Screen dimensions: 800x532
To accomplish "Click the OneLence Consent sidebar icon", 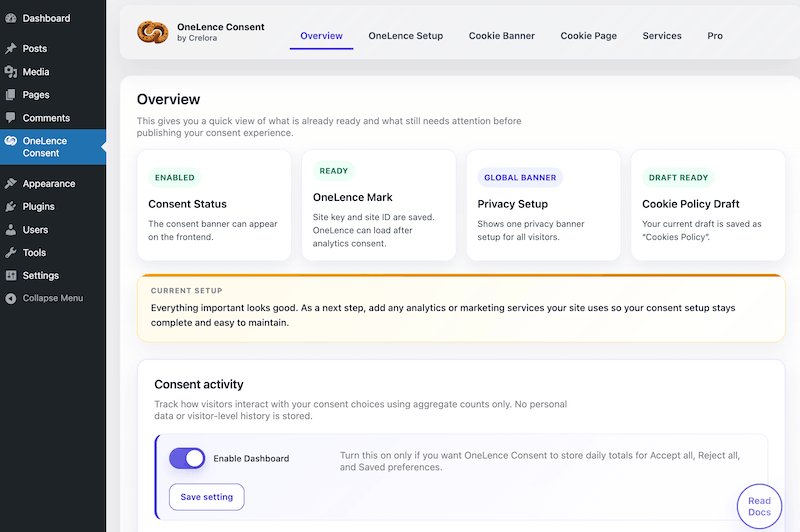I will pyautogui.click(x=11, y=141).
